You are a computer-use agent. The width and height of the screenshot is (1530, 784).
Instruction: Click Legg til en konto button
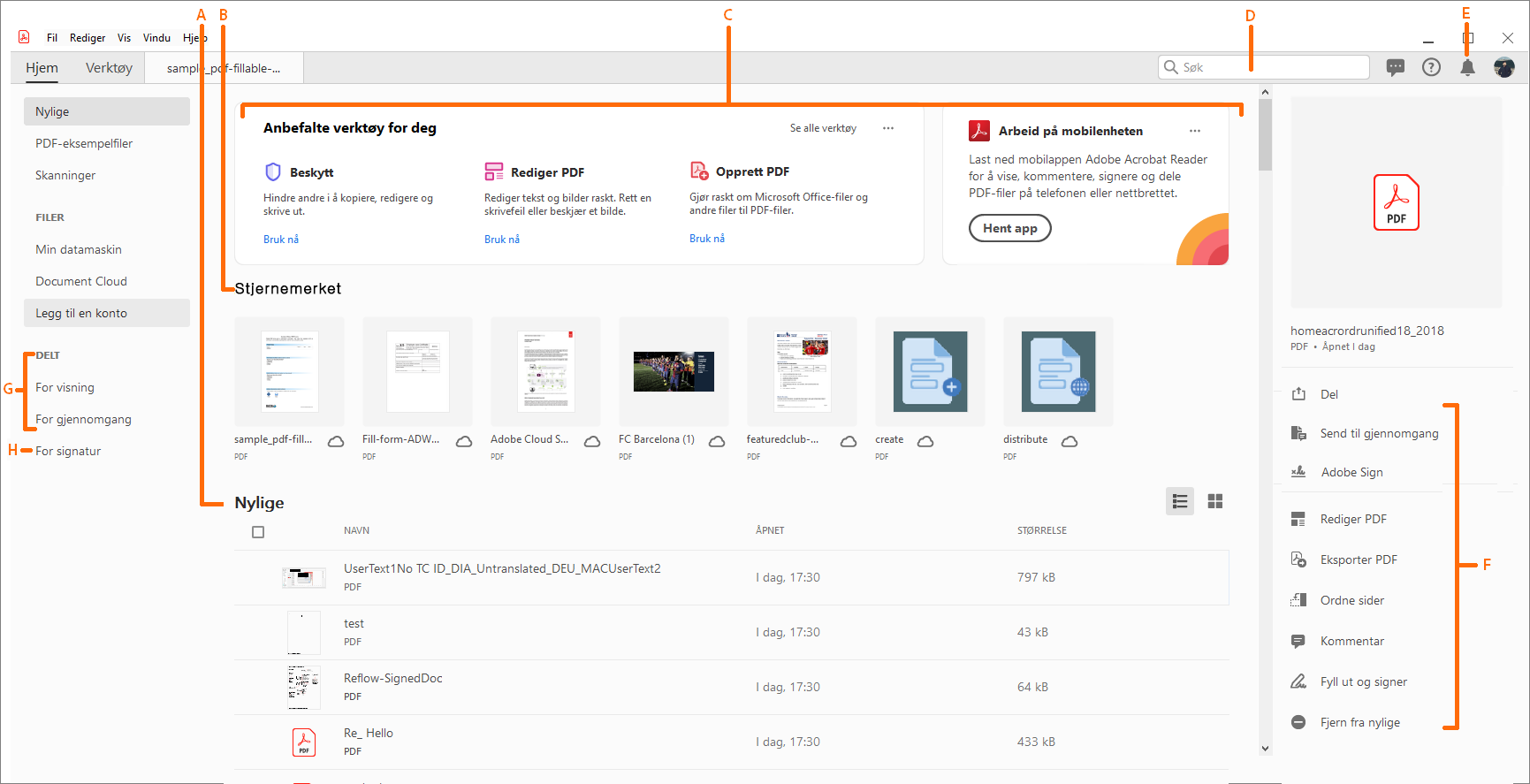click(x=107, y=313)
